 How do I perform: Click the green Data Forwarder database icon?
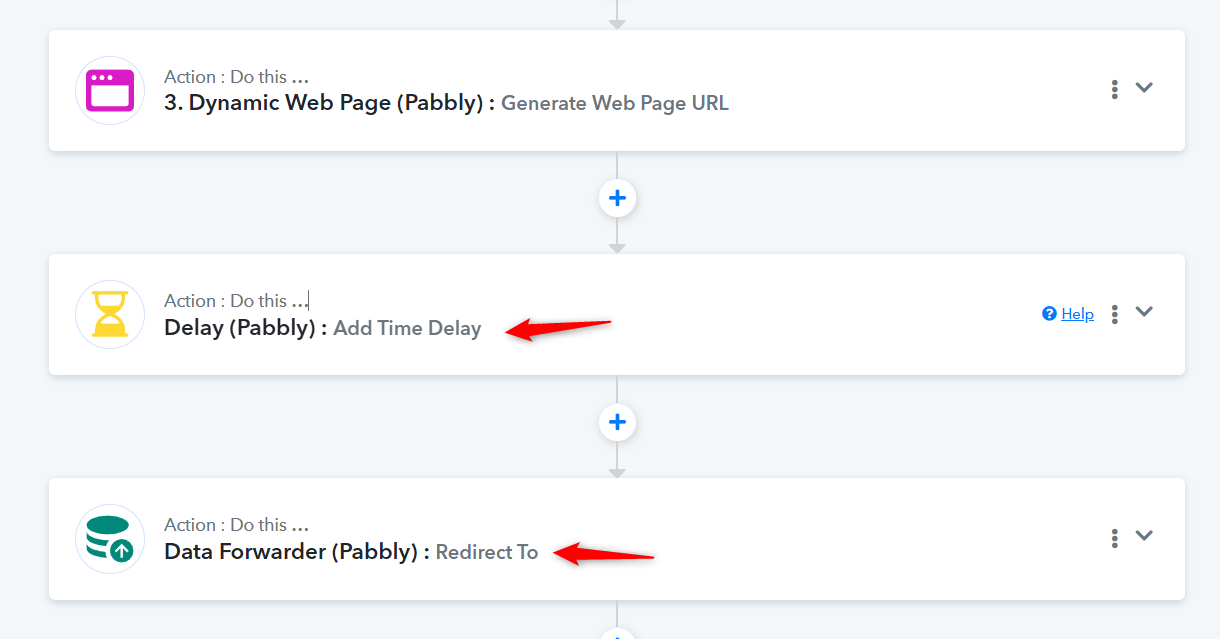(110, 538)
